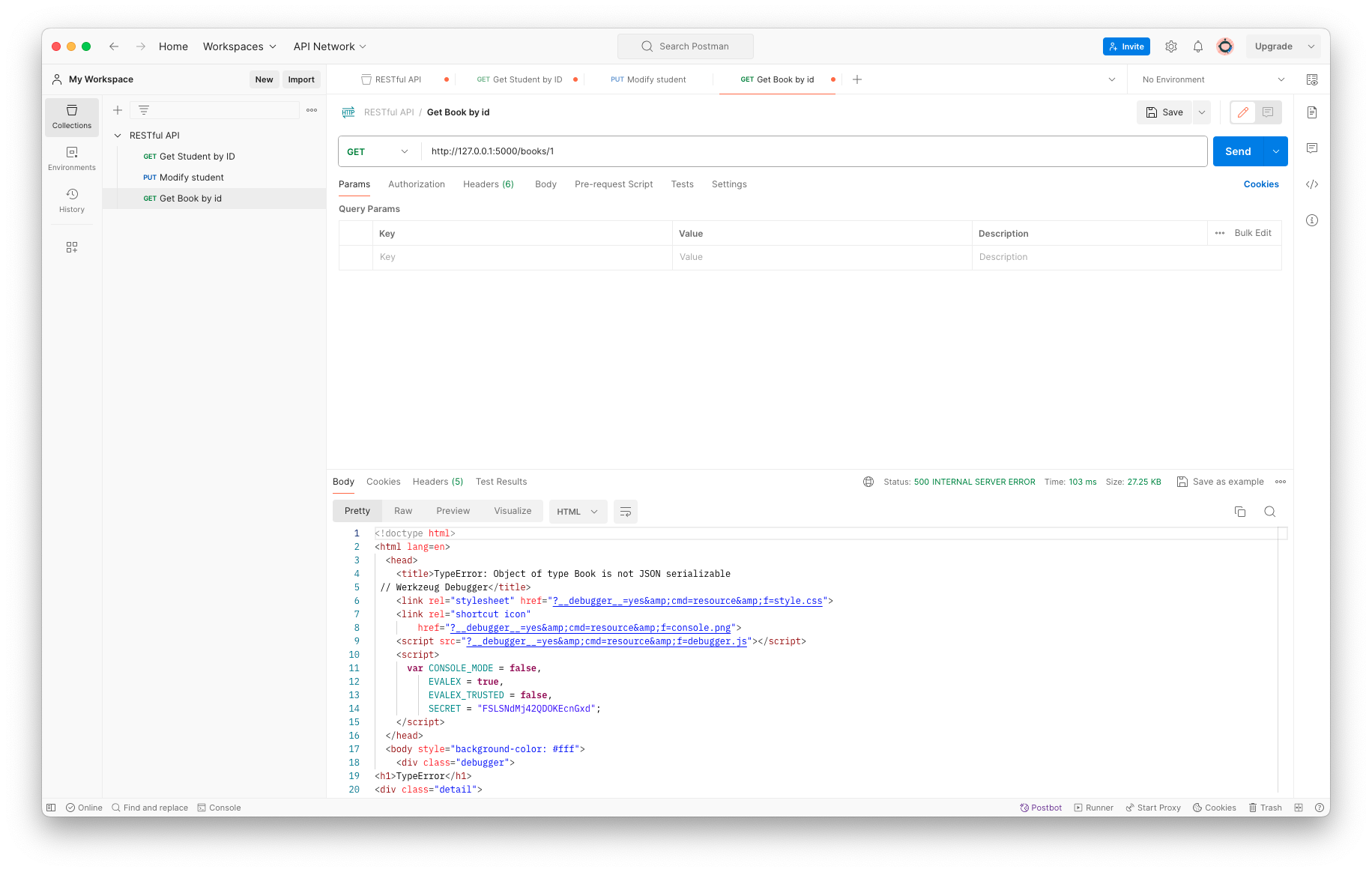Viewport: 1372px width, 872px height.
Task: Search within the response body
Action: coord(1270,512)
